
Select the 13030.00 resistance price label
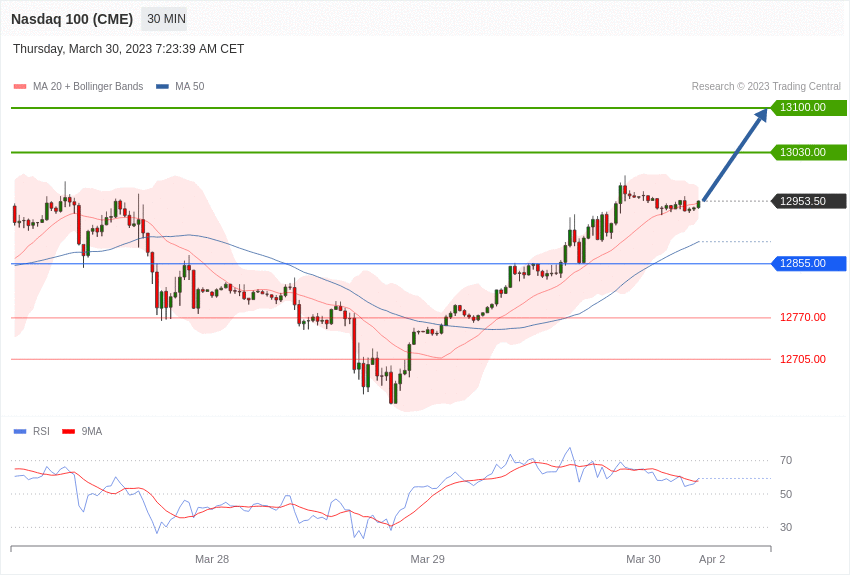809,152
